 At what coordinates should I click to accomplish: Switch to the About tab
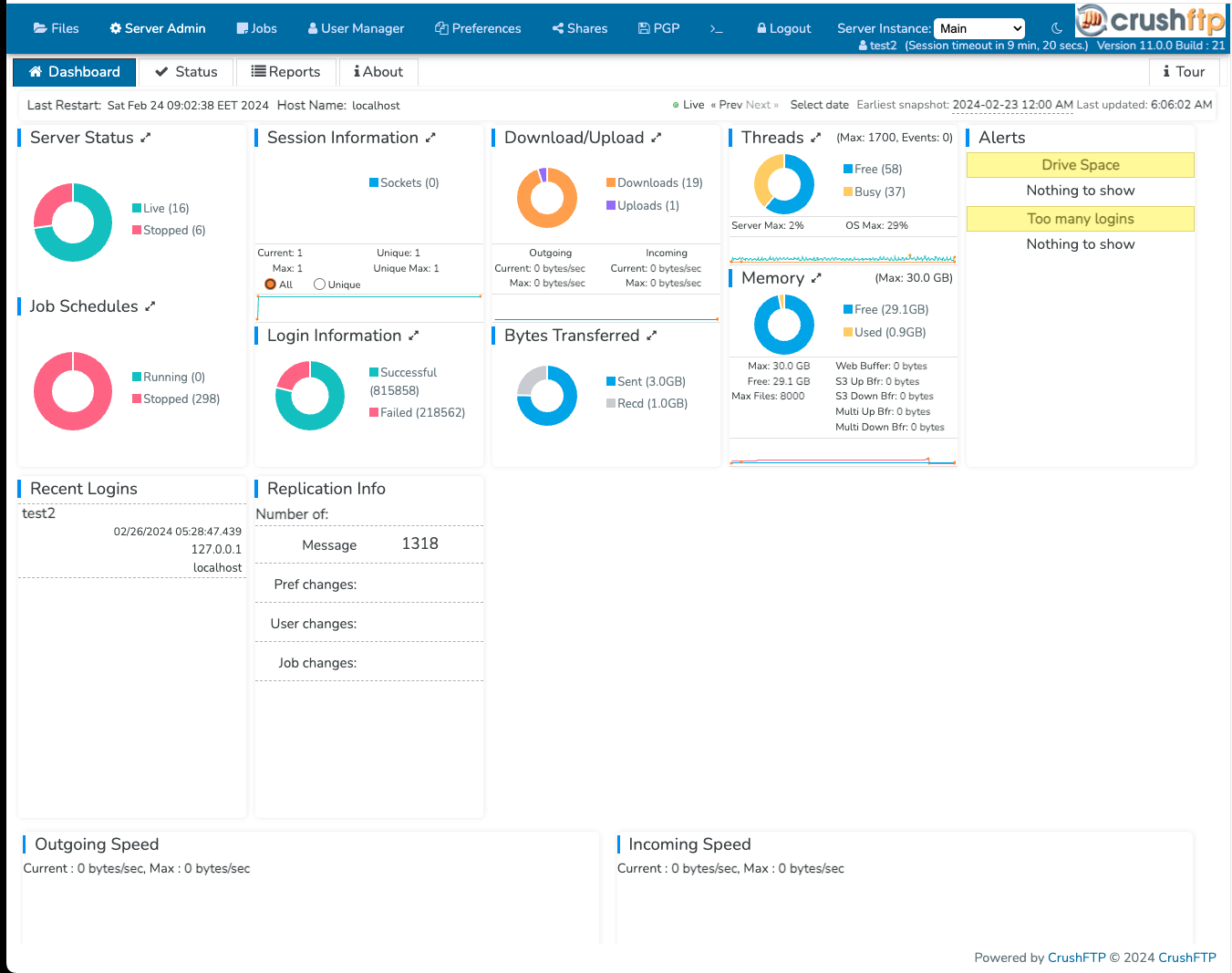[x=378, y=72]
